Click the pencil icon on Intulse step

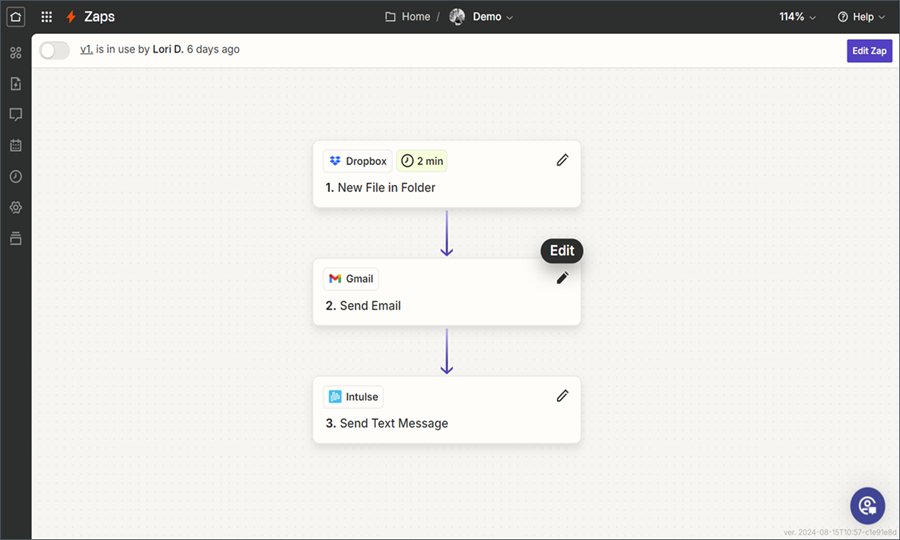click(562, 396)
